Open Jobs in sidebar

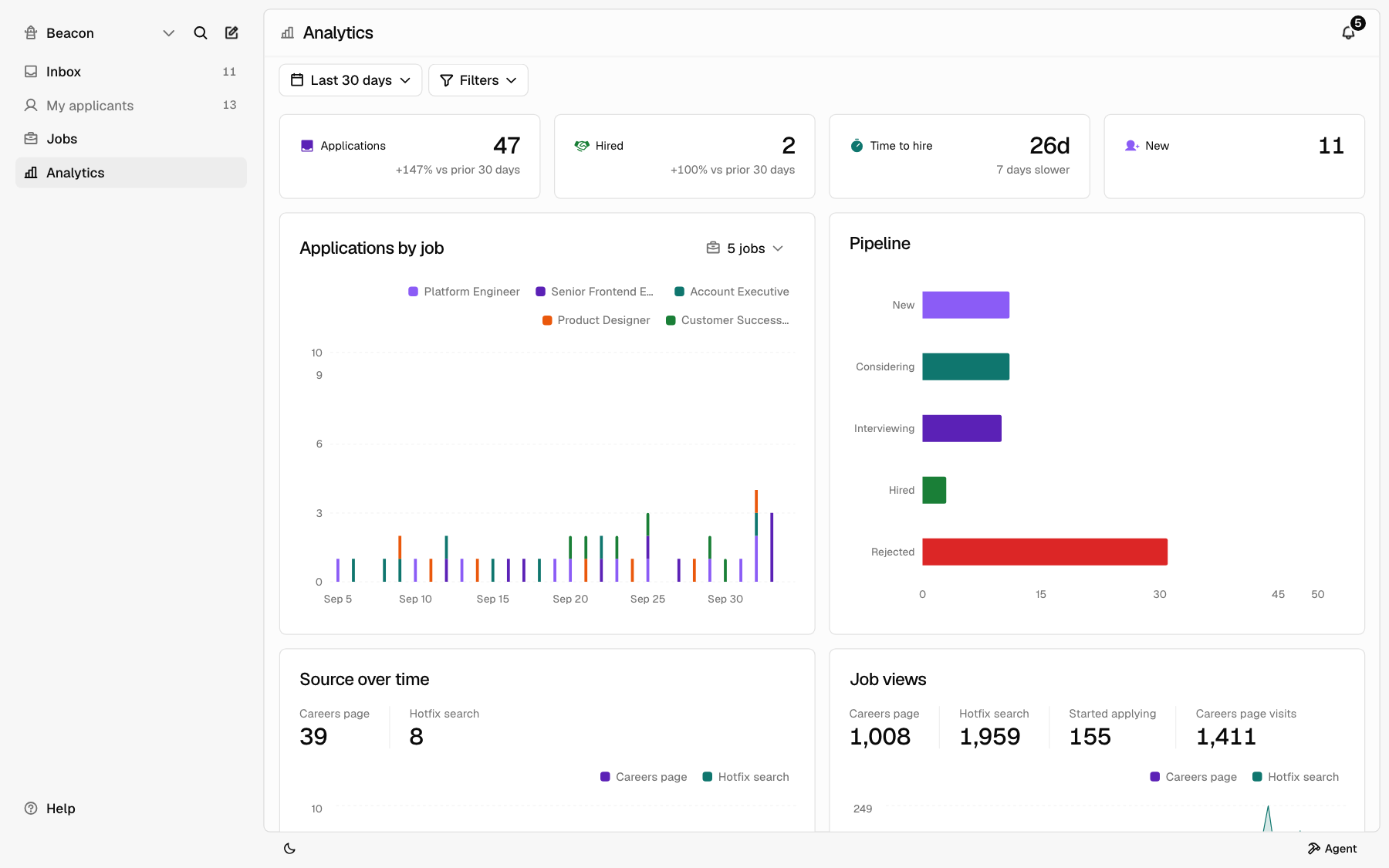coord(131,139)
